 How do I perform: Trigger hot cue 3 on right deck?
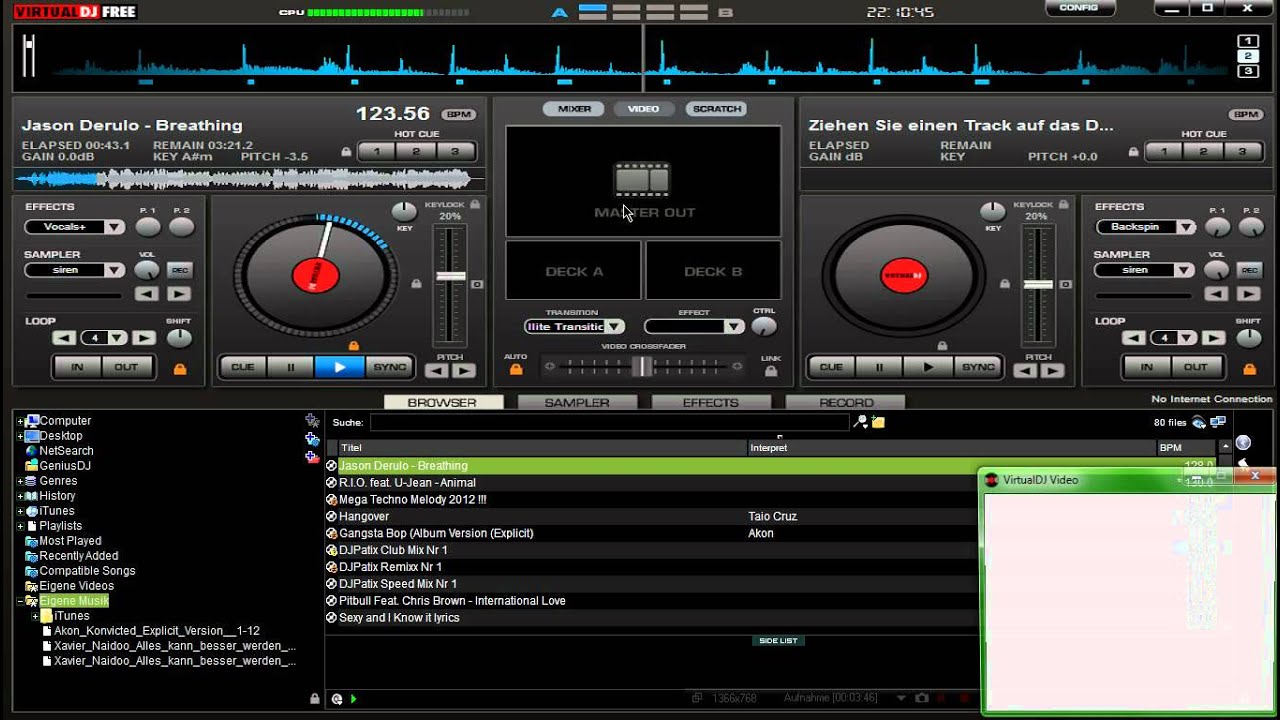click(x=1242, y=151)
